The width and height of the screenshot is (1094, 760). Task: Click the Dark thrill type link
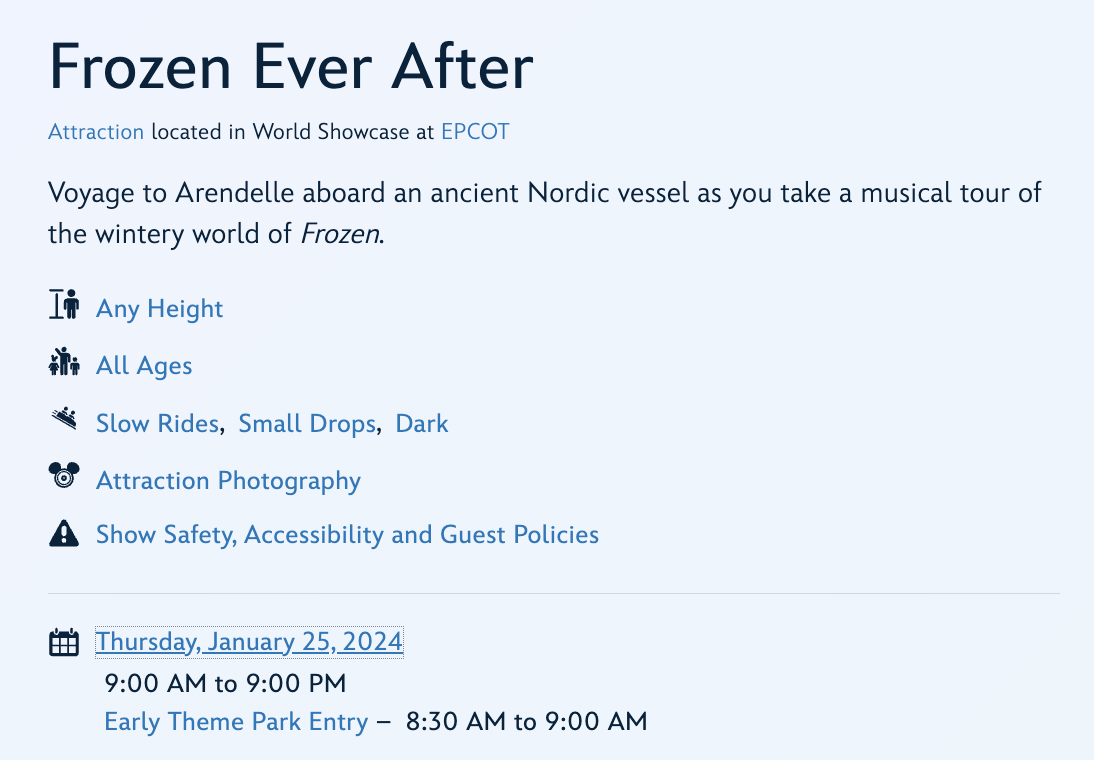(x=422, y=424)
